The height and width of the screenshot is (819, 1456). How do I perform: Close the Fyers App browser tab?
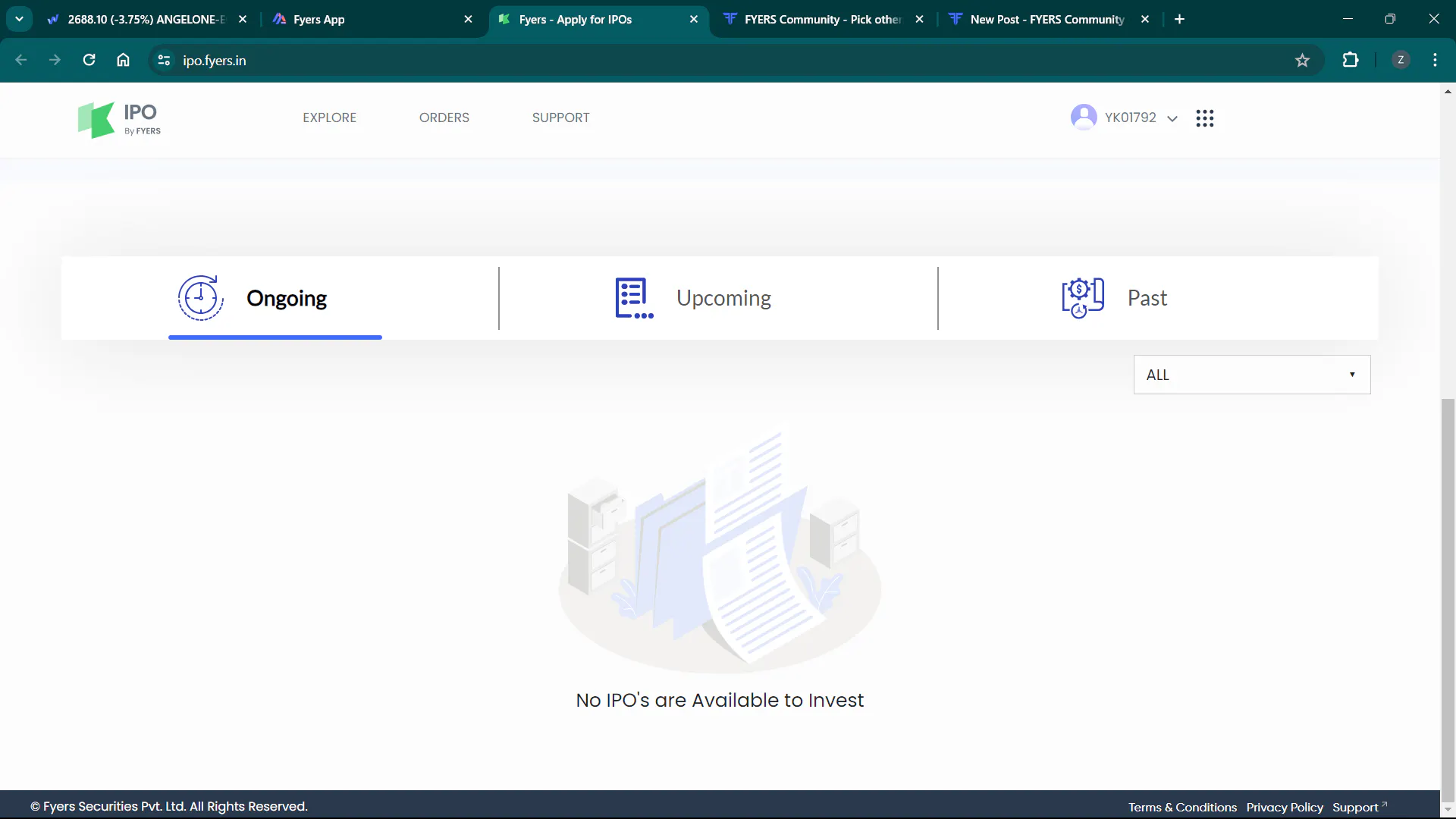pos(468,19)
